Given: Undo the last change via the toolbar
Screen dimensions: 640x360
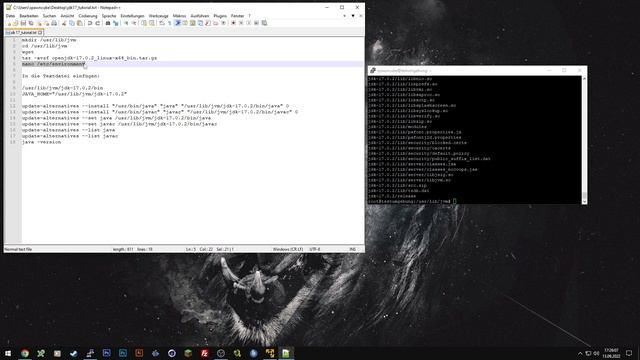Looking at the screenshot, I should 90,23.
